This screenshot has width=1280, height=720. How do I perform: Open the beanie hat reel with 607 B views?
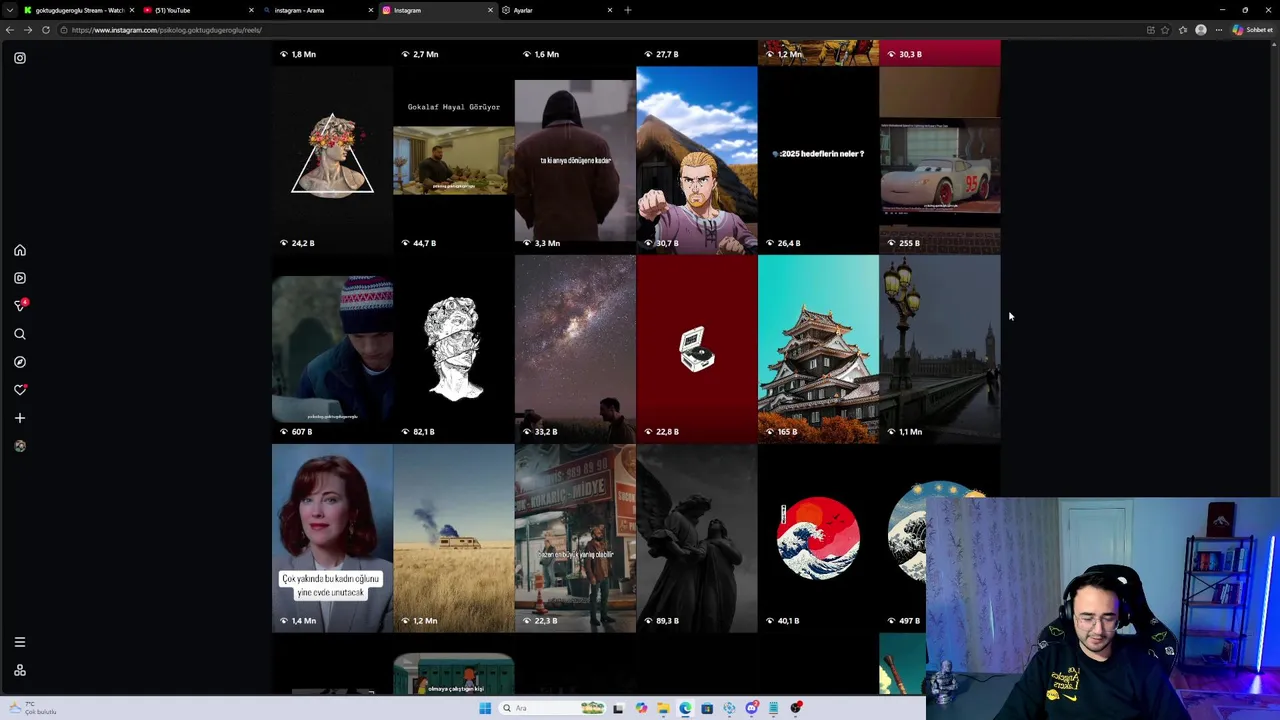click(x=332, y=348)
